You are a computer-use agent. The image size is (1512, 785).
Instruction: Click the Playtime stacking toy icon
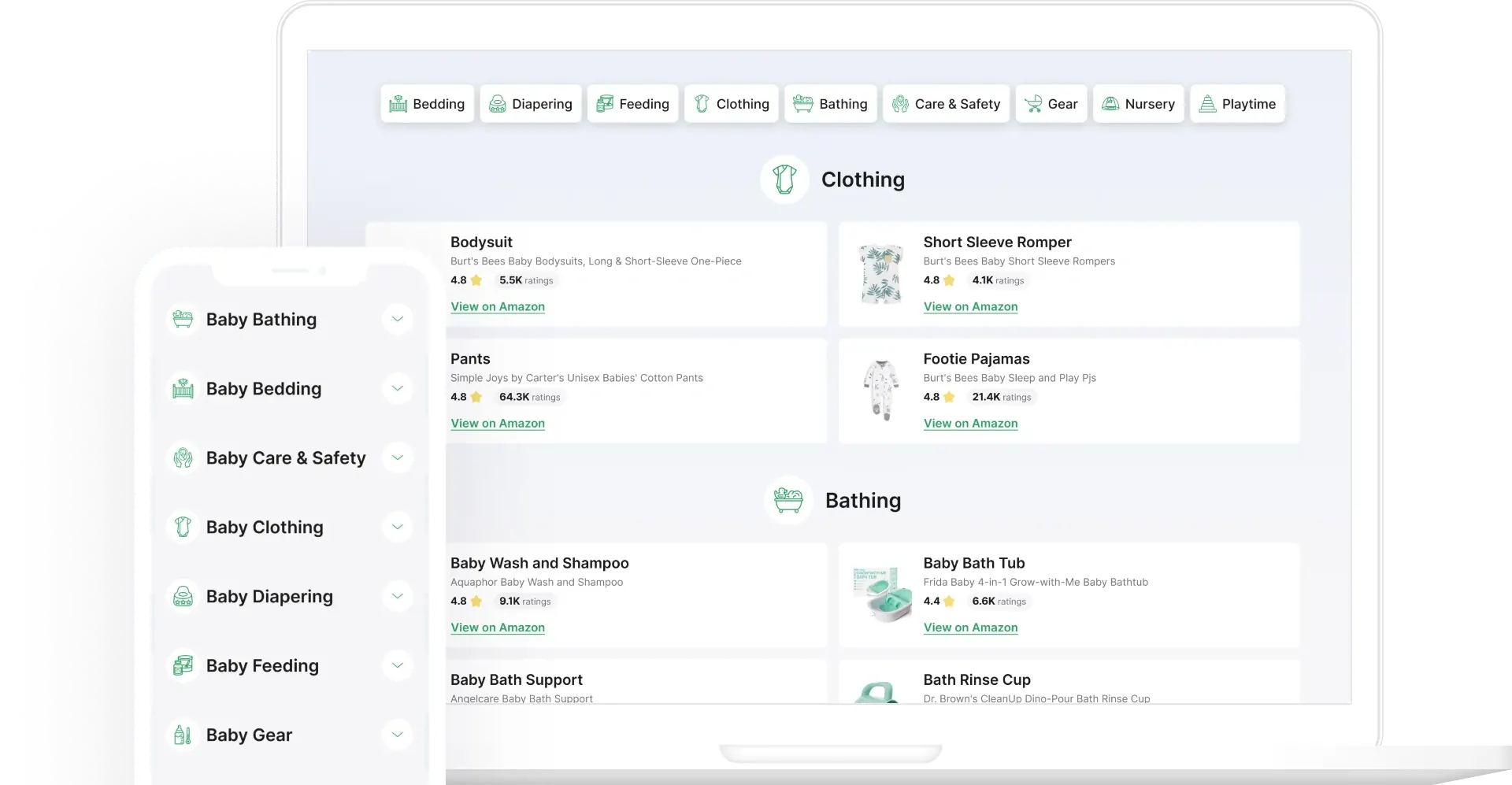(1207, 104)
